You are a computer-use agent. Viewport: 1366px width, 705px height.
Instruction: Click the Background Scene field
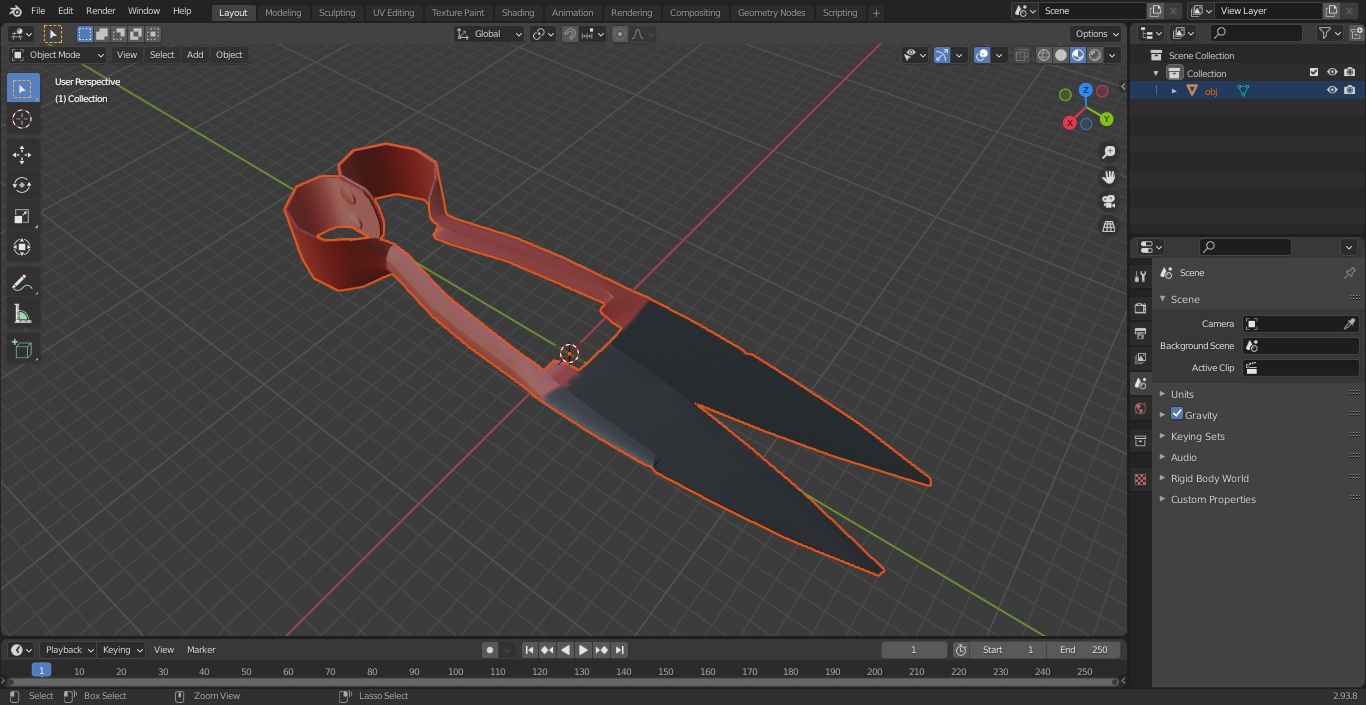point(1300,346)
